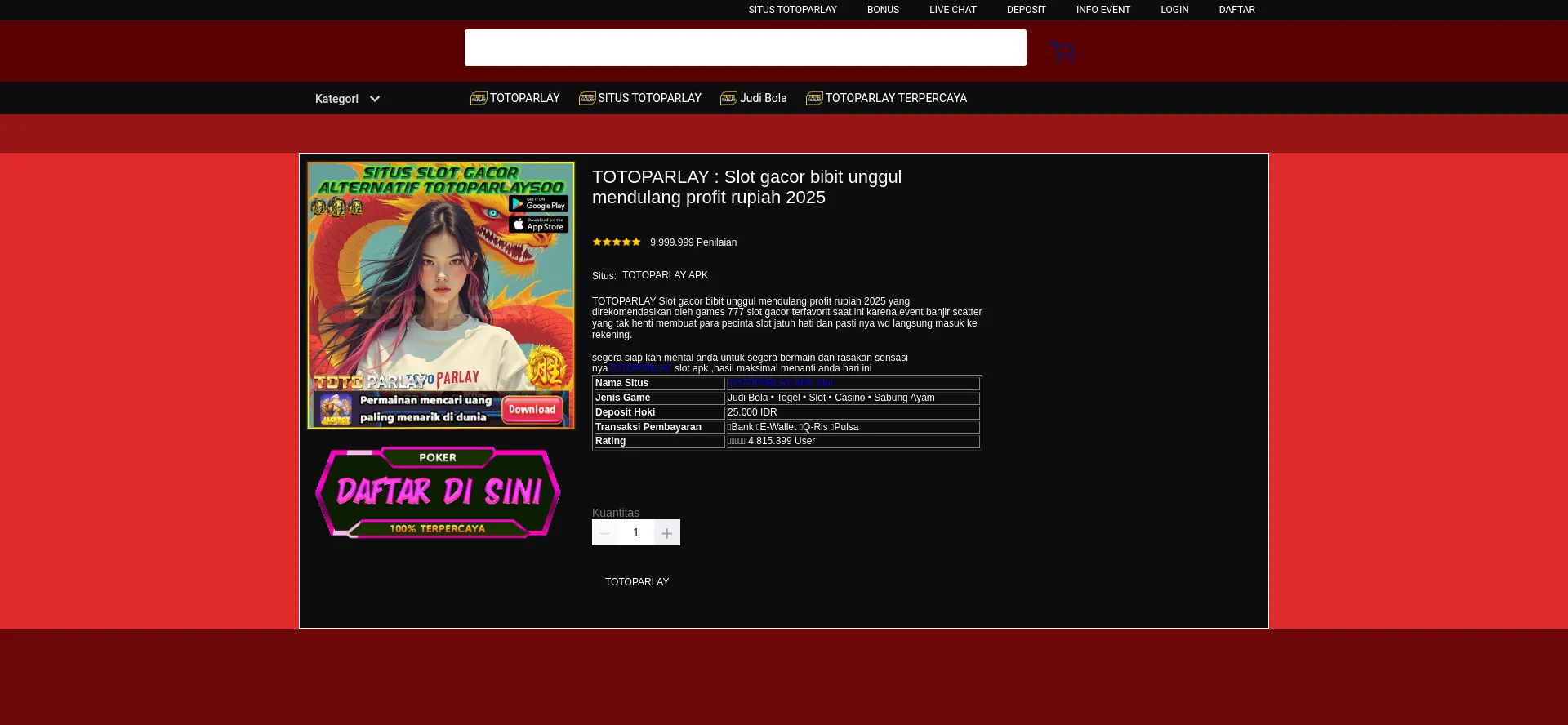Click the five-star rating icons
This screenshot has width=1568, height=725.
[617, 242]
